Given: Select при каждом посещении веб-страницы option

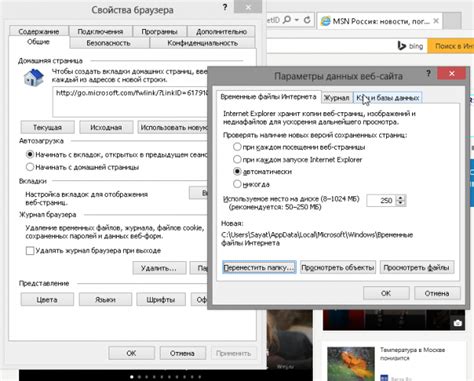Looking at the screenshot, I should (x=237, y=147).
